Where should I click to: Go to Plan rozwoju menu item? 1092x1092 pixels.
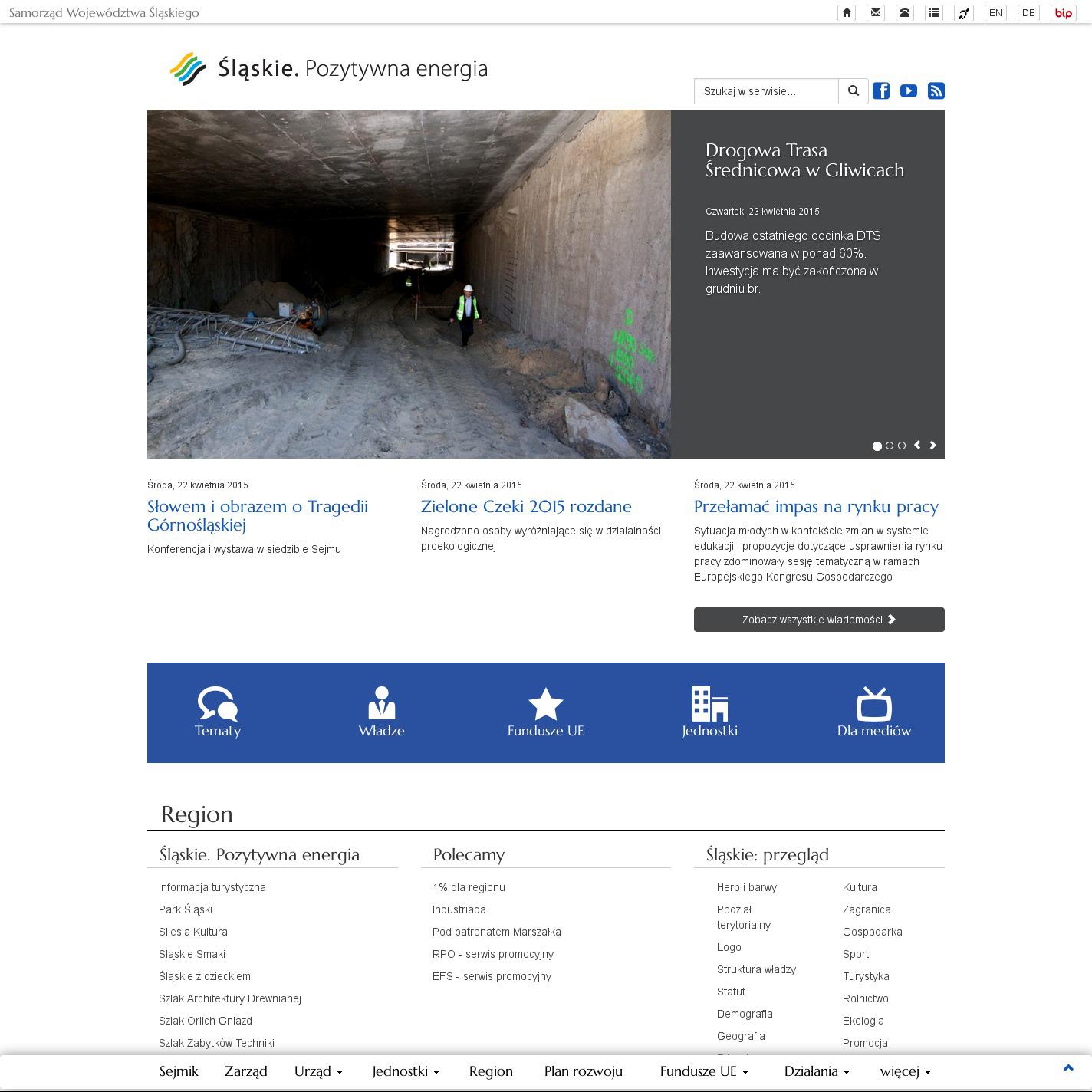583,1071
